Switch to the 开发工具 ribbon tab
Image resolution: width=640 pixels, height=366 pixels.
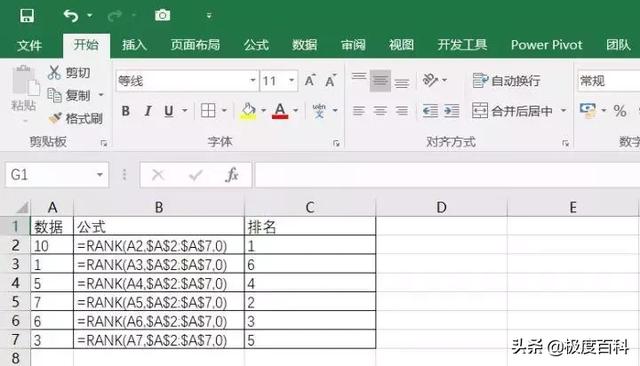pyautogui.click(x=462, y=44)
